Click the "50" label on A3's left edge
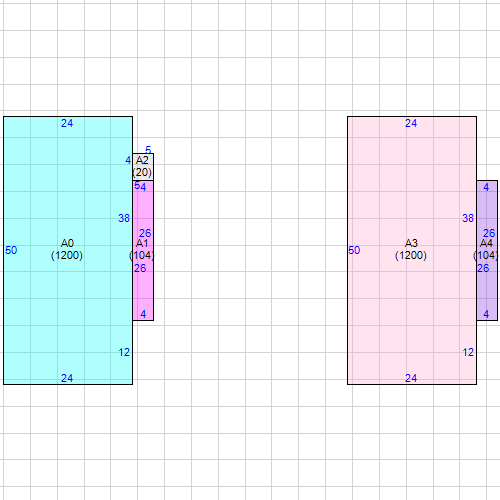Viewport: 500px width, 500px height. (354, 250)
